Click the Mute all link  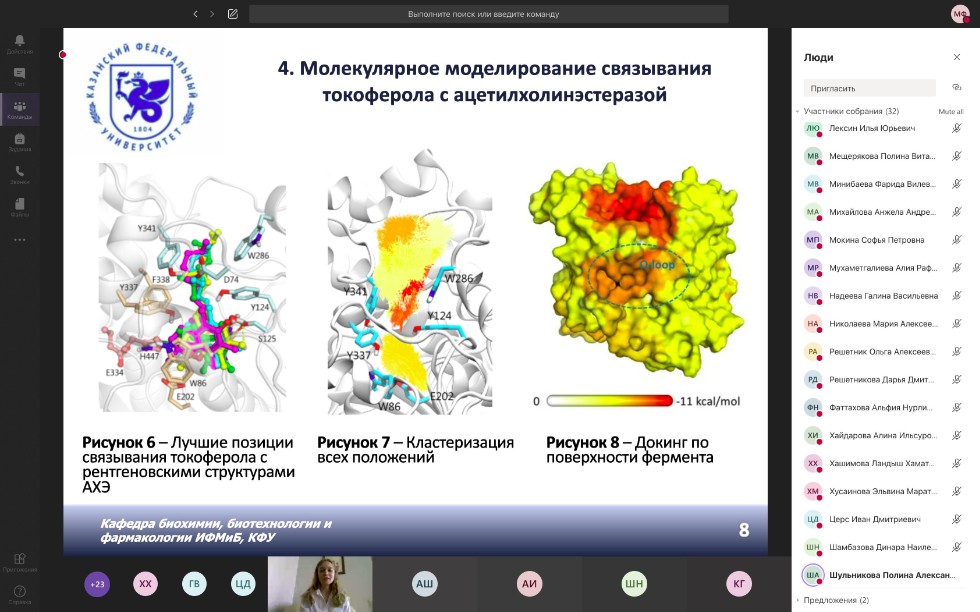(952, 112)
